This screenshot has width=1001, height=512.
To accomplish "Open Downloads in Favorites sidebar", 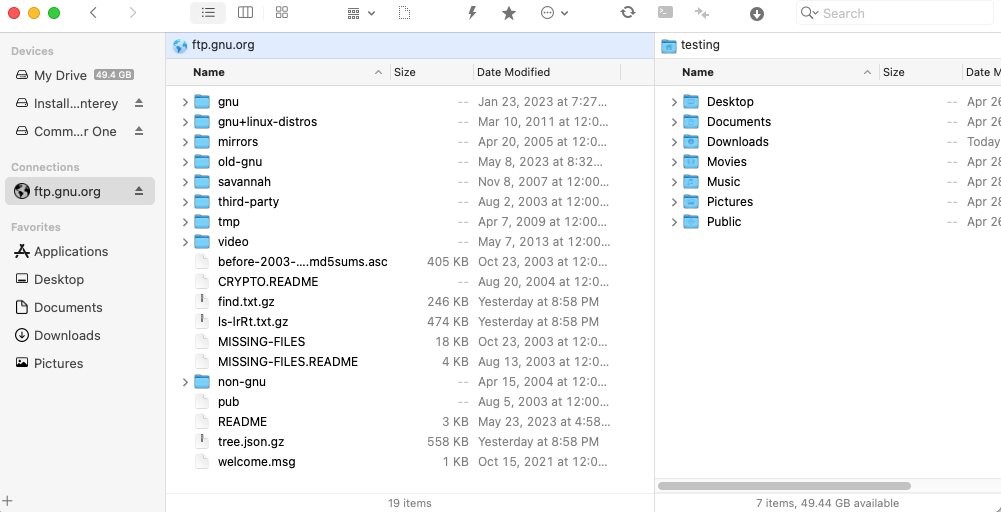I will point(80,336).
